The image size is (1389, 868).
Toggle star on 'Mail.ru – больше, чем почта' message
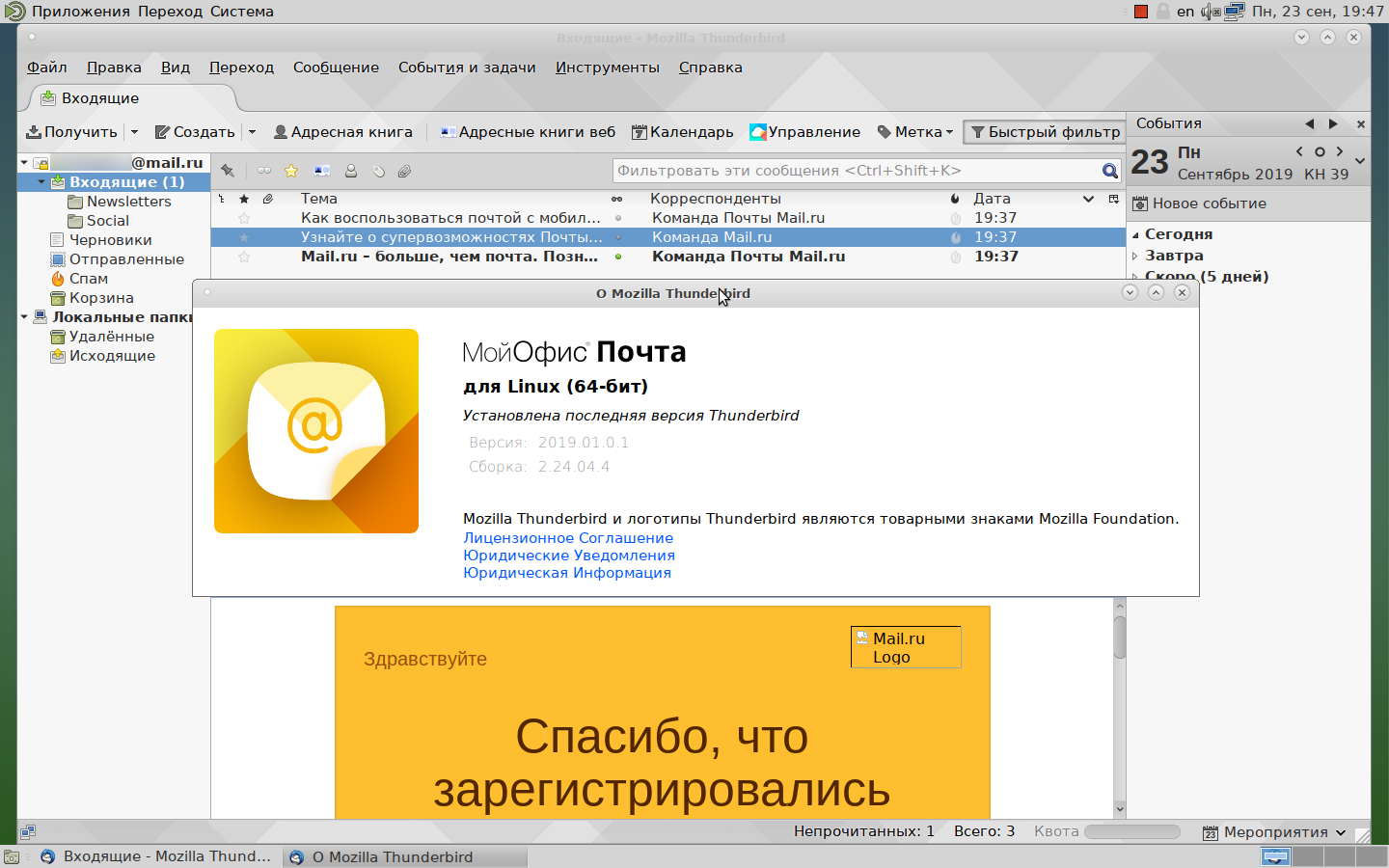[x=244, y=257]
